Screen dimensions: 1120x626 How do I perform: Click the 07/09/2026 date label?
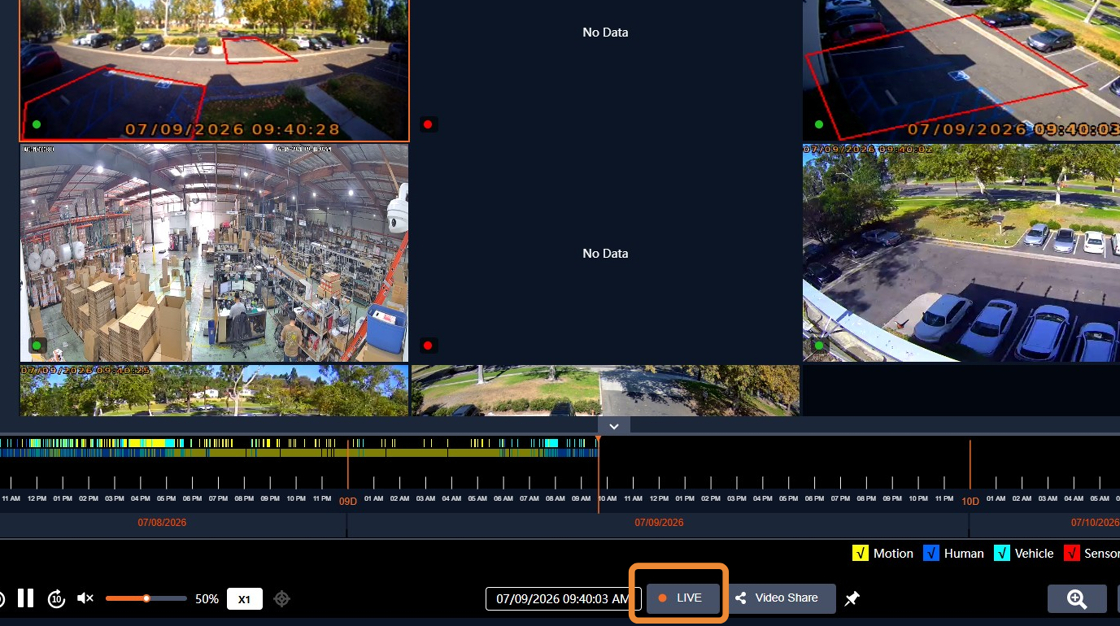[x=659, y=522]
